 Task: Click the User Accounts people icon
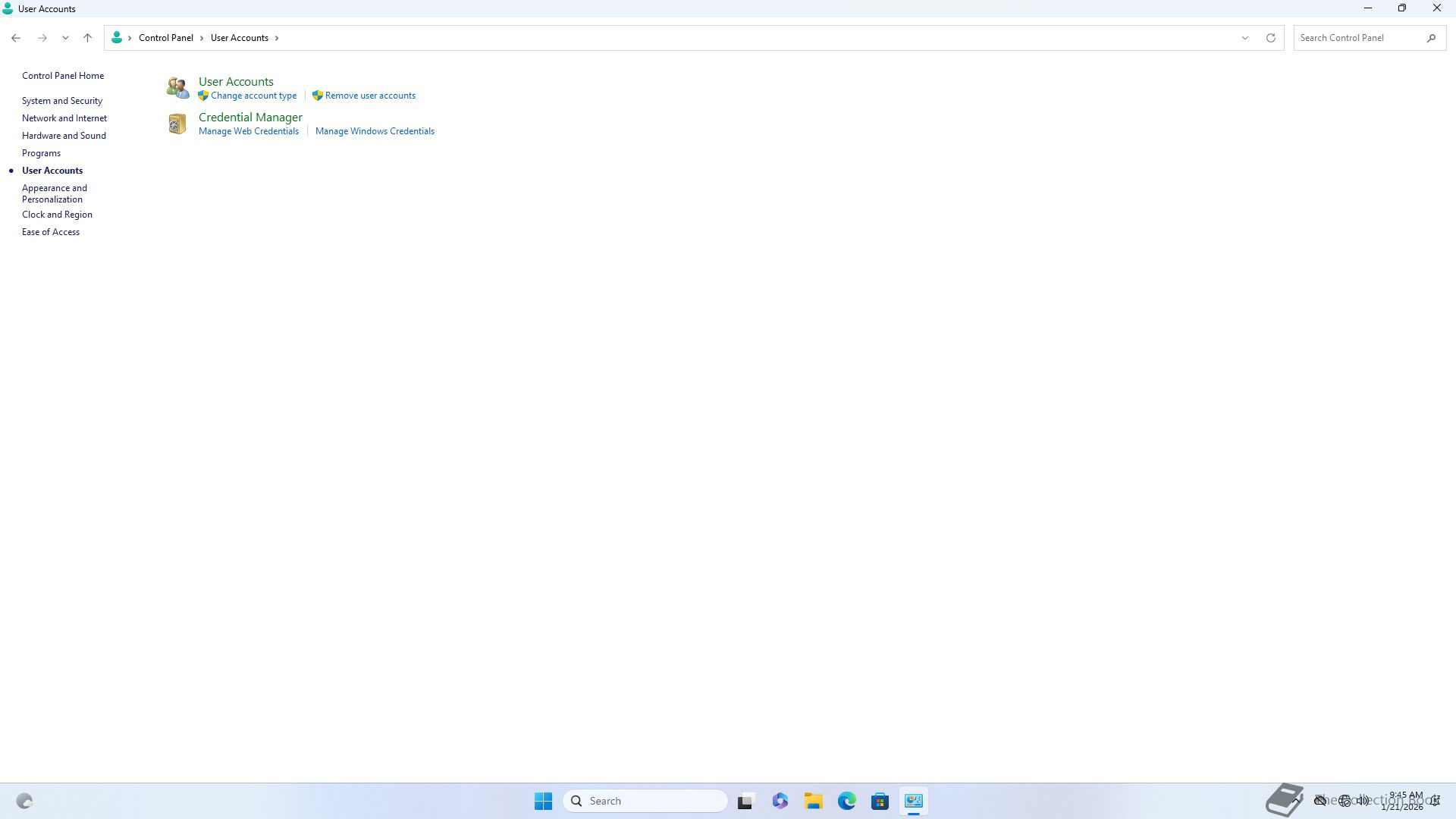coord(177,88)
